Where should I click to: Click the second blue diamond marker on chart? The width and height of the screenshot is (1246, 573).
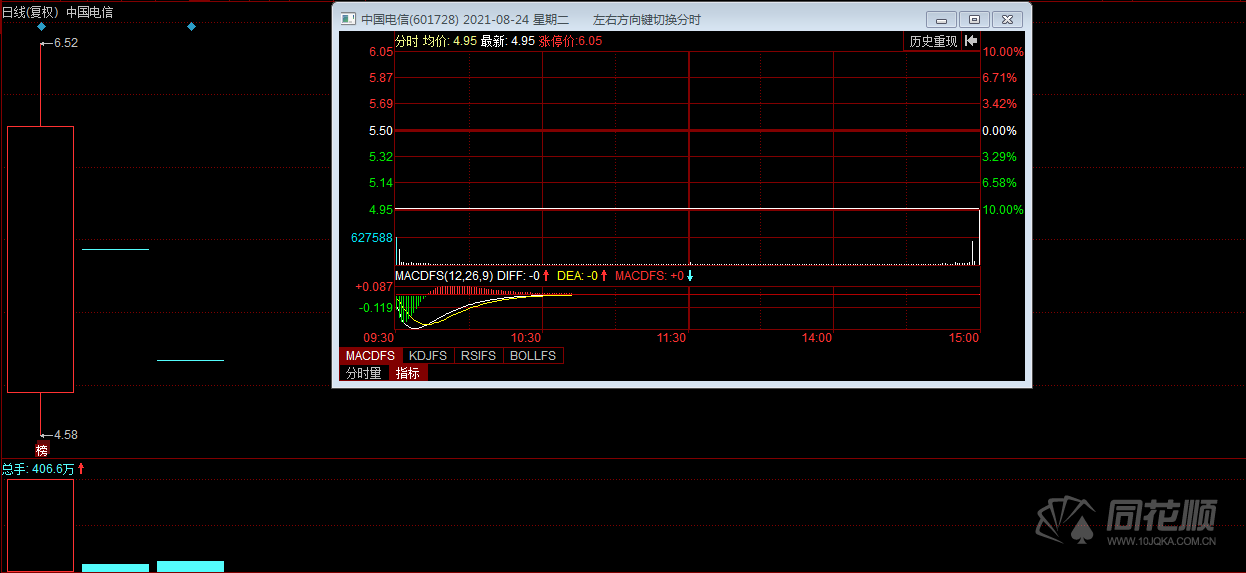(x=191, y=27)
